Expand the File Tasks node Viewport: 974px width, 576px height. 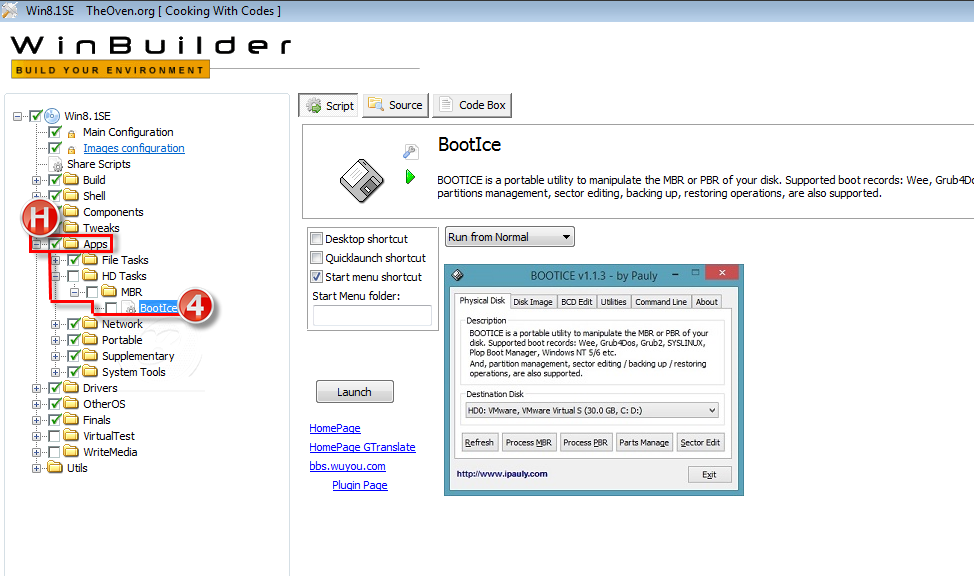[55, 260]
